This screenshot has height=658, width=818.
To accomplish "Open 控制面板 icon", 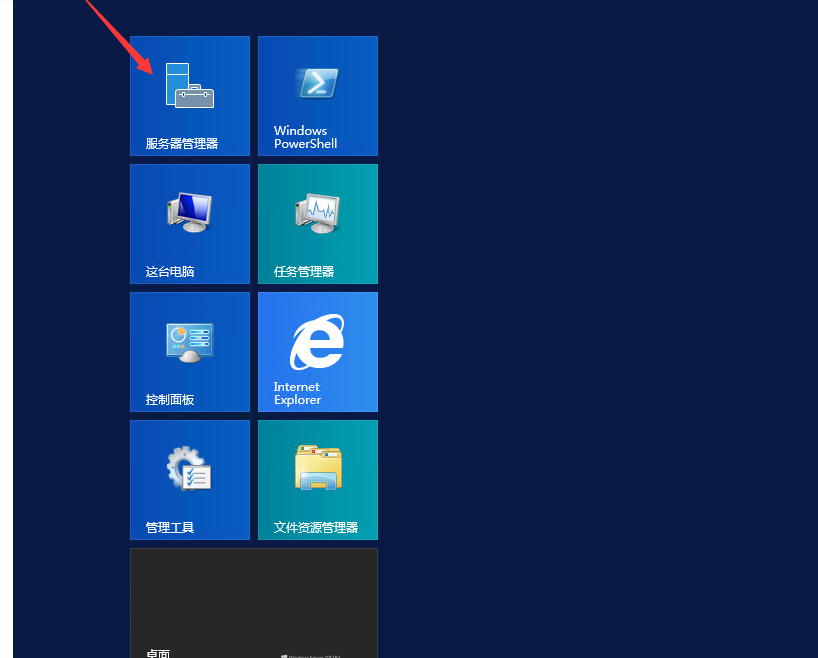I will click(190, 342).
